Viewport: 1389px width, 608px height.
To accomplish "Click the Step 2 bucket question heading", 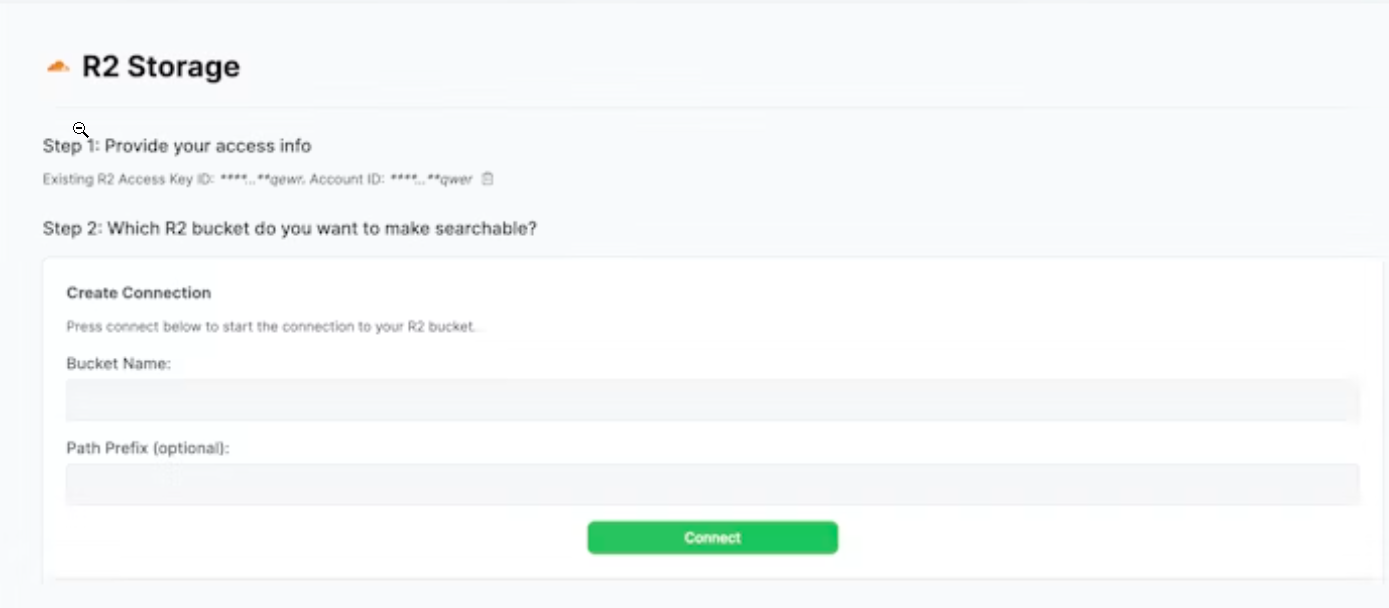I will (x=289, y=228).
